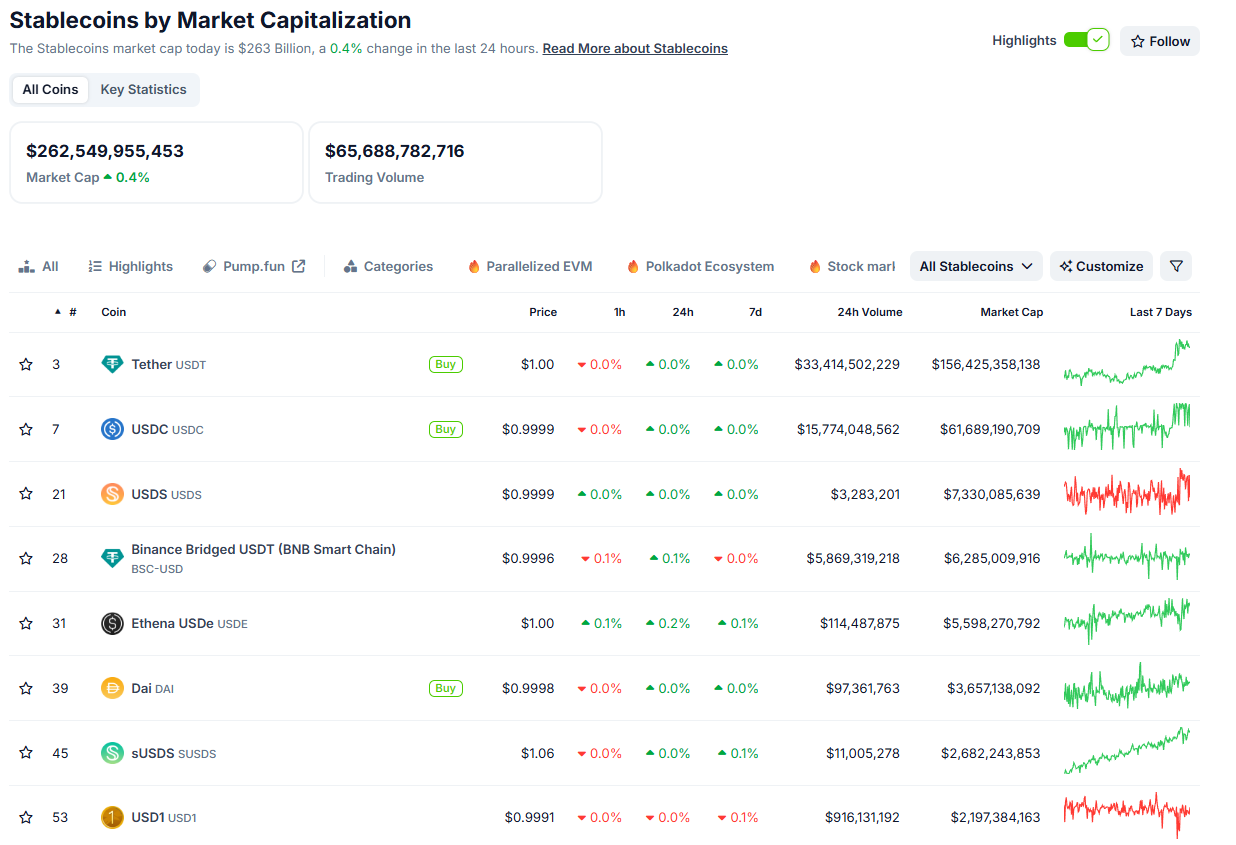Click the Tether coin logo icon
The width and height of the screenshot is (1236, 845).
(x=113, y=364)
